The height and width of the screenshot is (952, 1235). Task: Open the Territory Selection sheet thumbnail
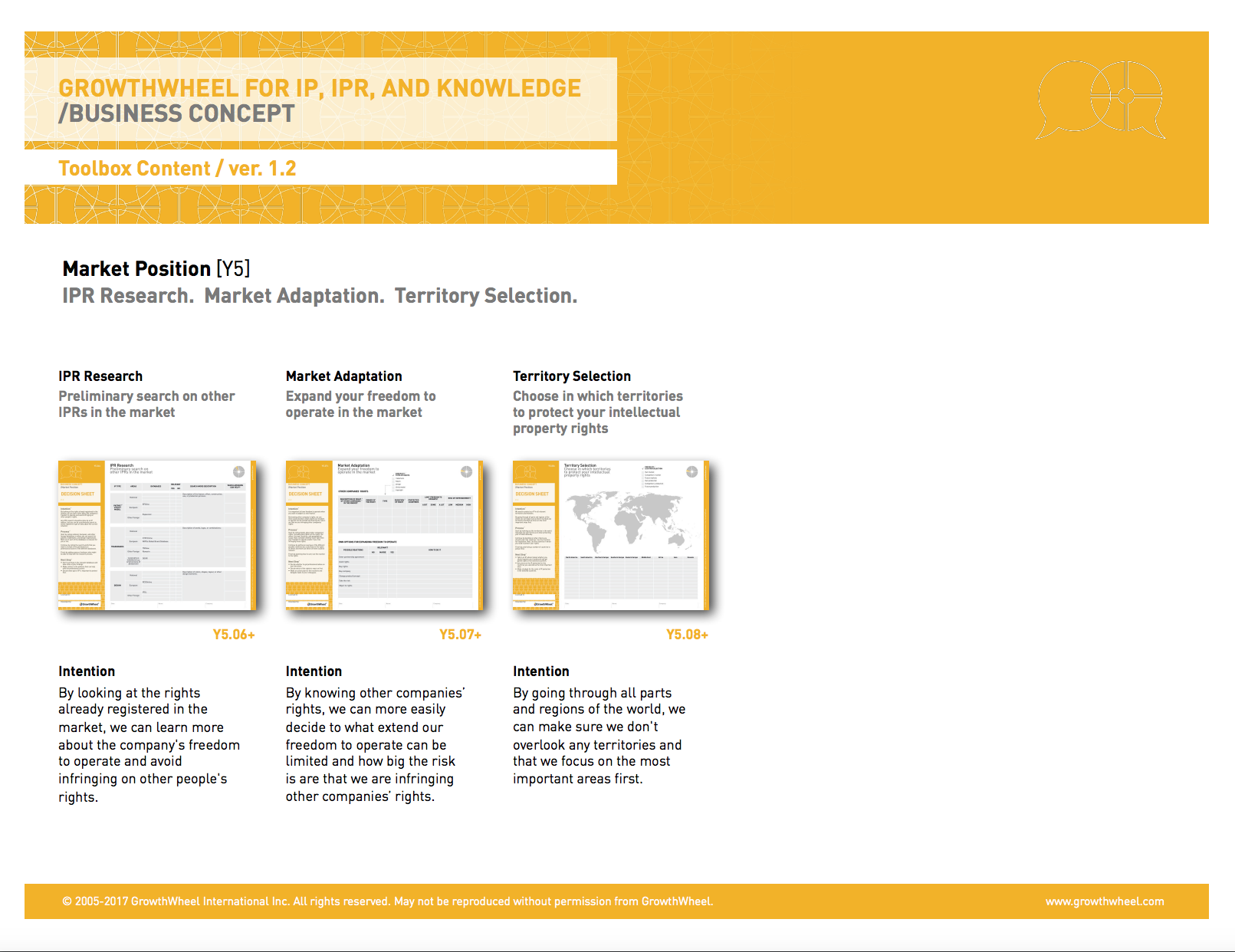click(x=611, y=535)
